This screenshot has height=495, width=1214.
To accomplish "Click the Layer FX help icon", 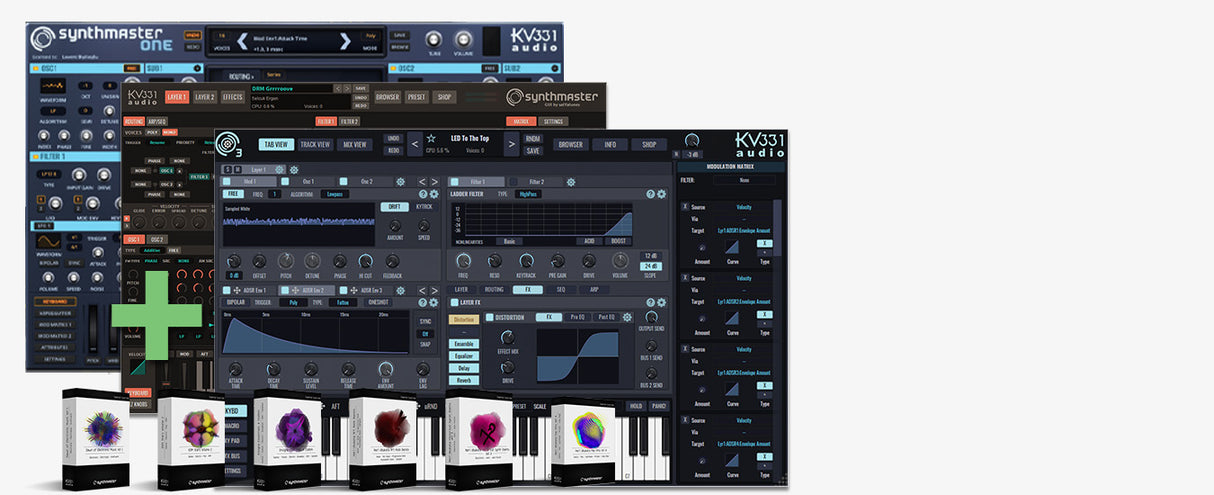I will (650, 302).
